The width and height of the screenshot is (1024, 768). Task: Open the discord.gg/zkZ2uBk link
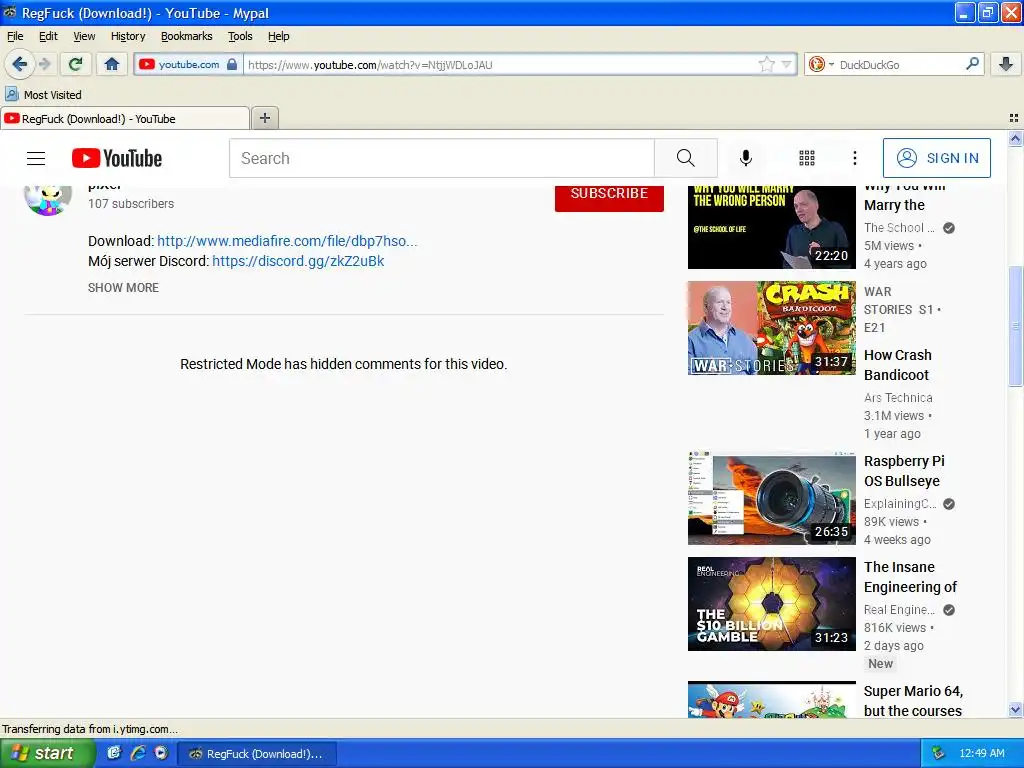298,261
